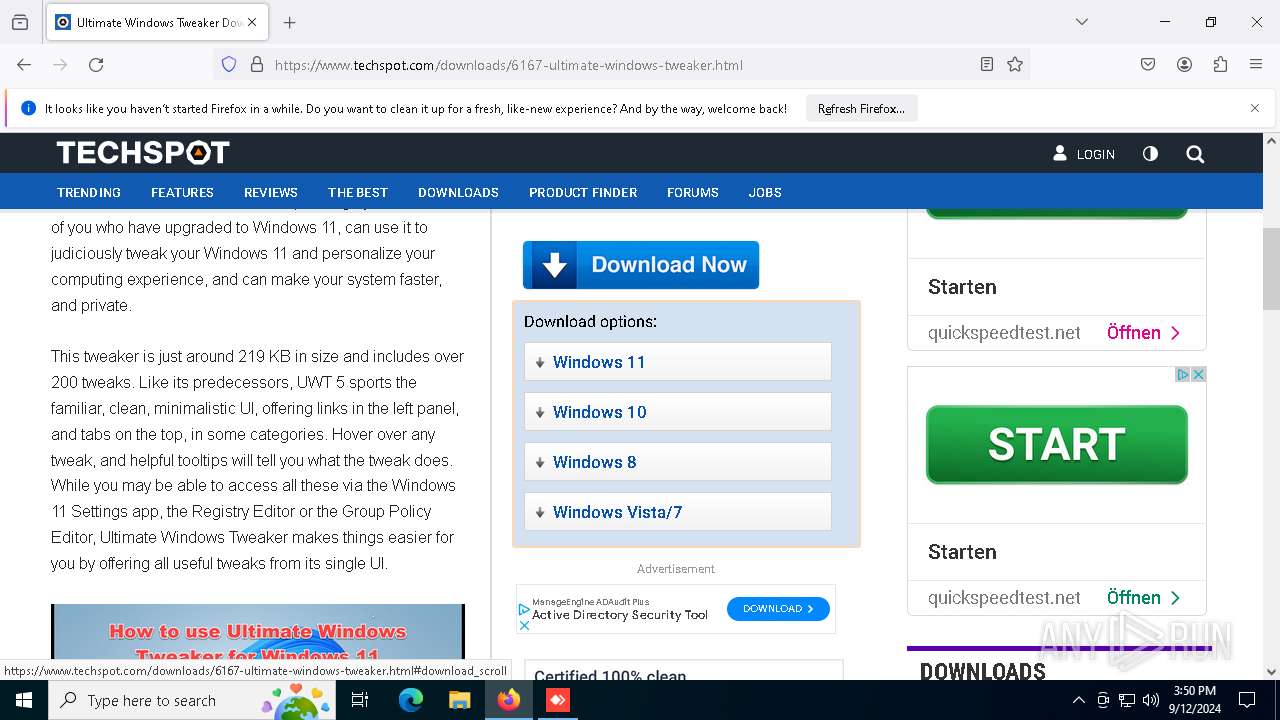Screen dimensions: 1280x720
Task: Show site security padlock info
Action: 257,65
